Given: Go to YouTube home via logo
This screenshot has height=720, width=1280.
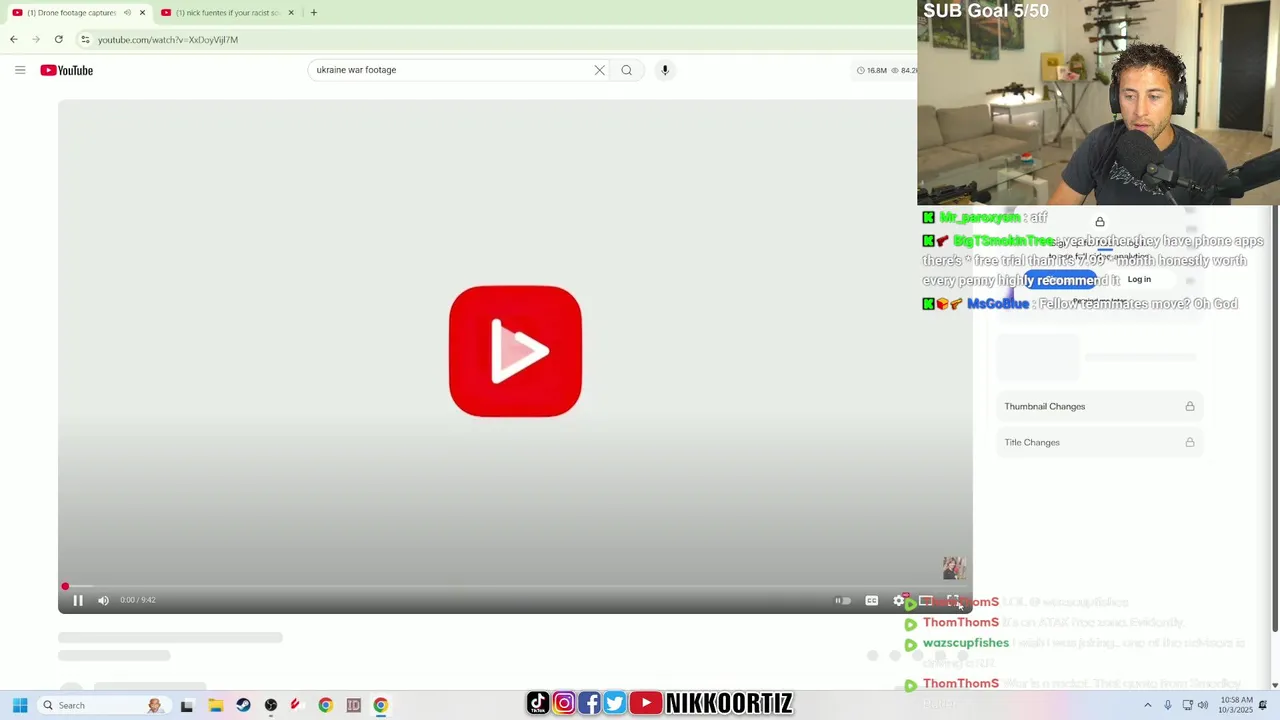Looking at the screenshot, I should pyautogui.click(x=67, y=70).
